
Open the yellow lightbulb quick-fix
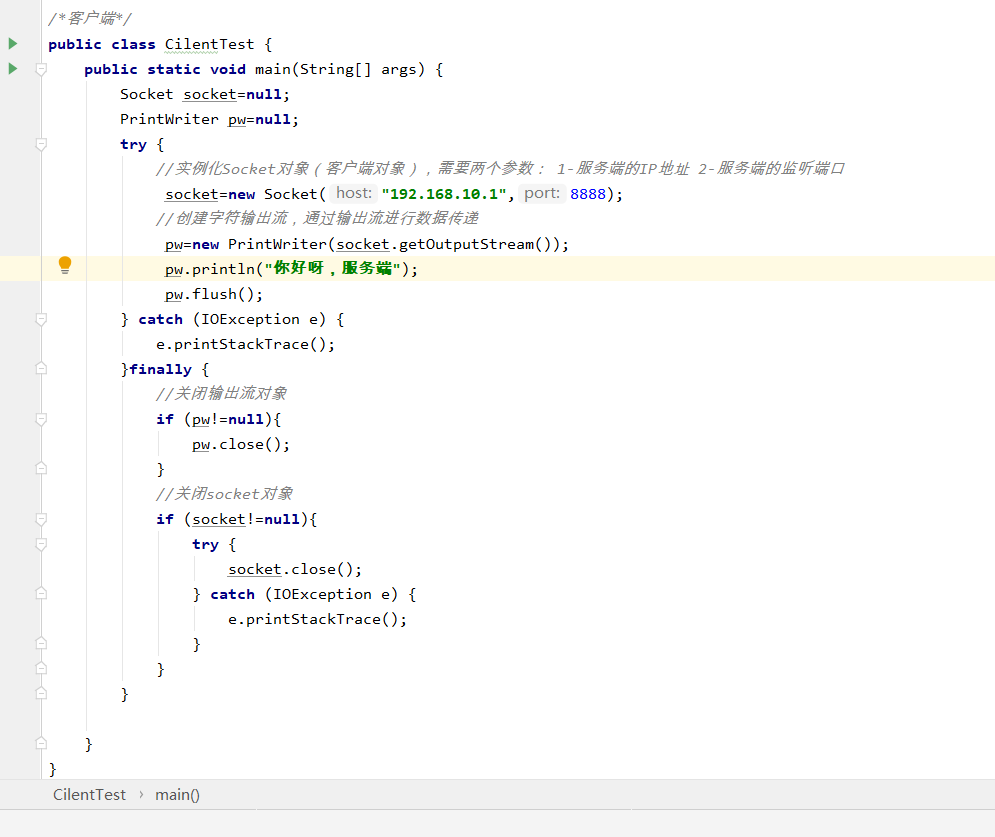pos(65,265)
